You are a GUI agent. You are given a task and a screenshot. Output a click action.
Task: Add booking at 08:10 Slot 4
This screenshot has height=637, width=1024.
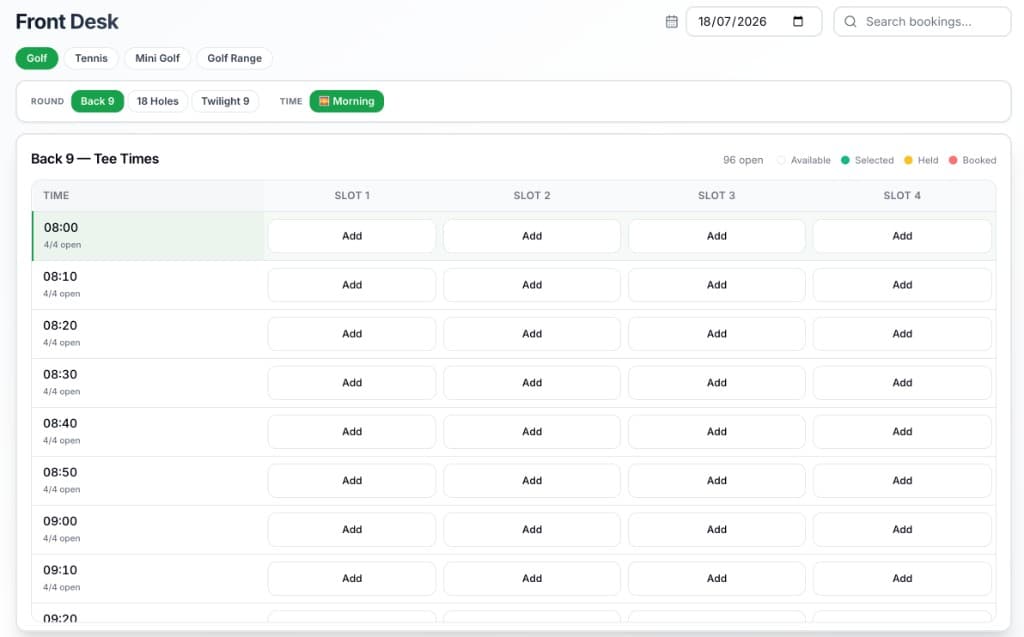pyautogui.click(x=902, y=285)
